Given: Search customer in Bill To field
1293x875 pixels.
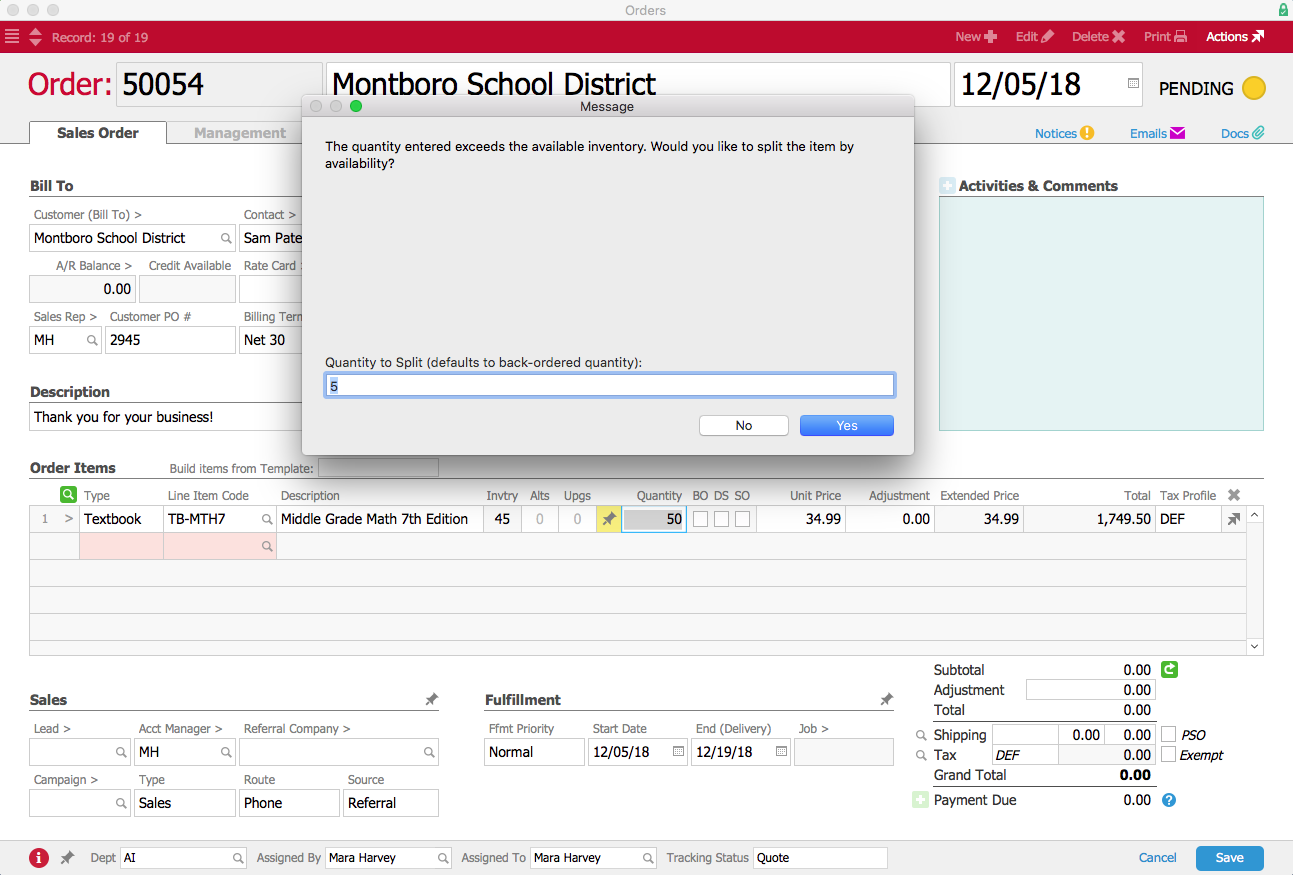Looking at the screenshot, I should coord(226,238).
